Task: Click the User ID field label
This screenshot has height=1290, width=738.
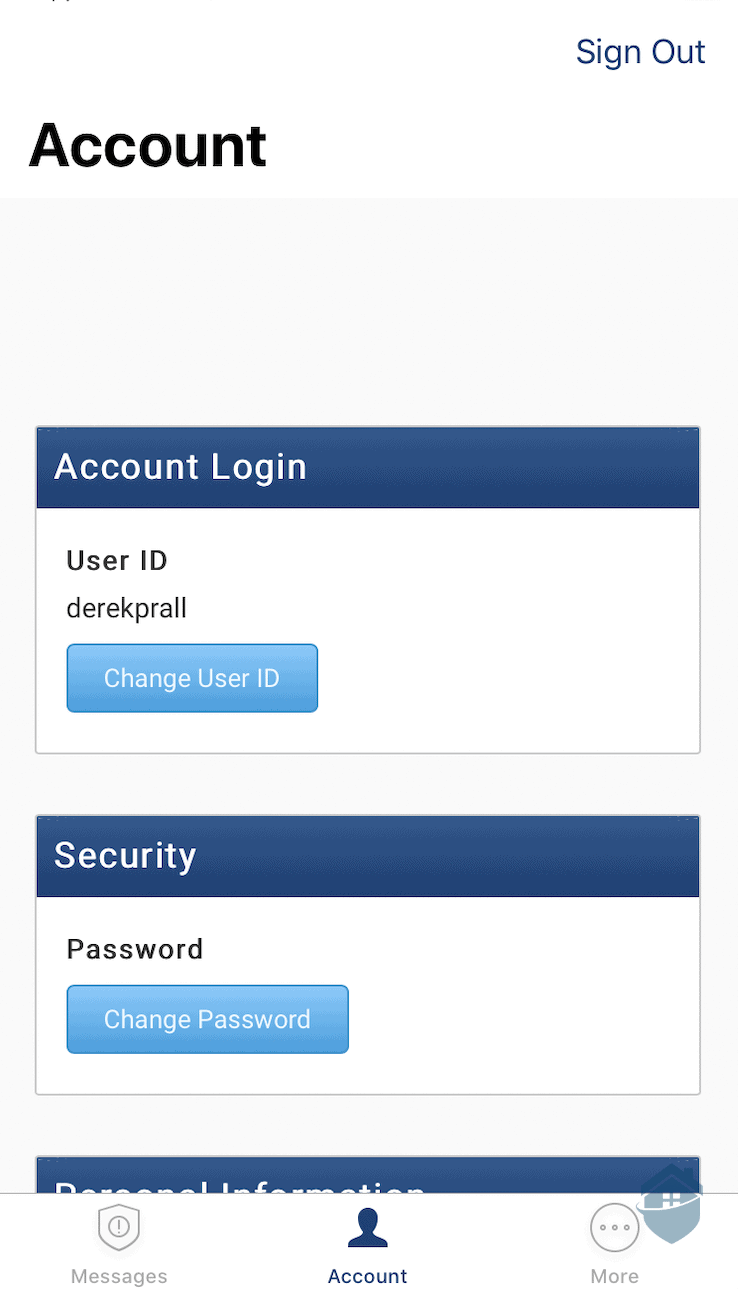Action: point(117,561)
